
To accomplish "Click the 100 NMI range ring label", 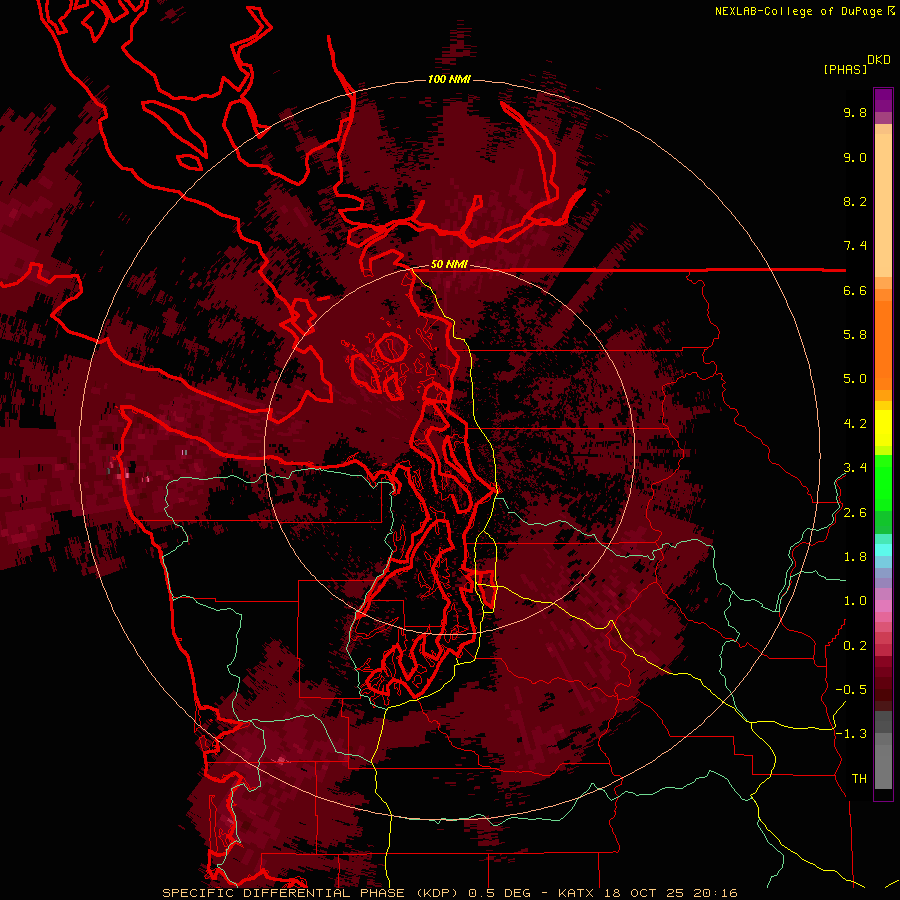I will point(449,79).
